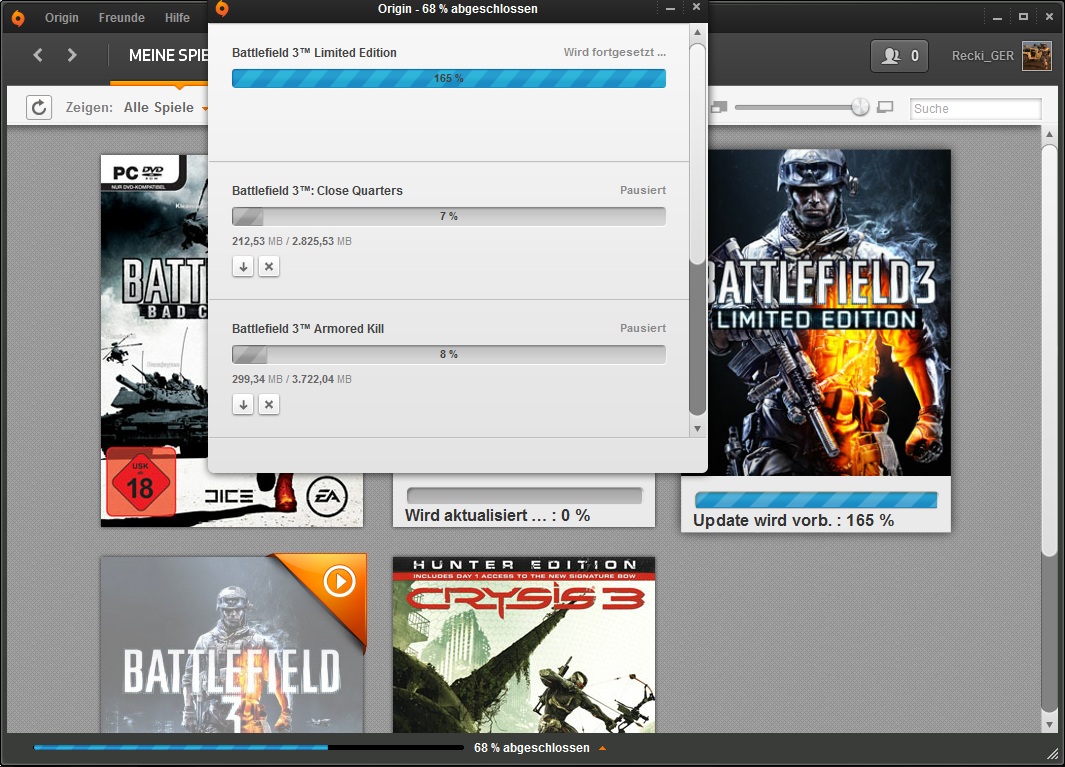Click the 'Wird fortgesetzt ...' status text
Screen dimensions: 1065x767
615,52
